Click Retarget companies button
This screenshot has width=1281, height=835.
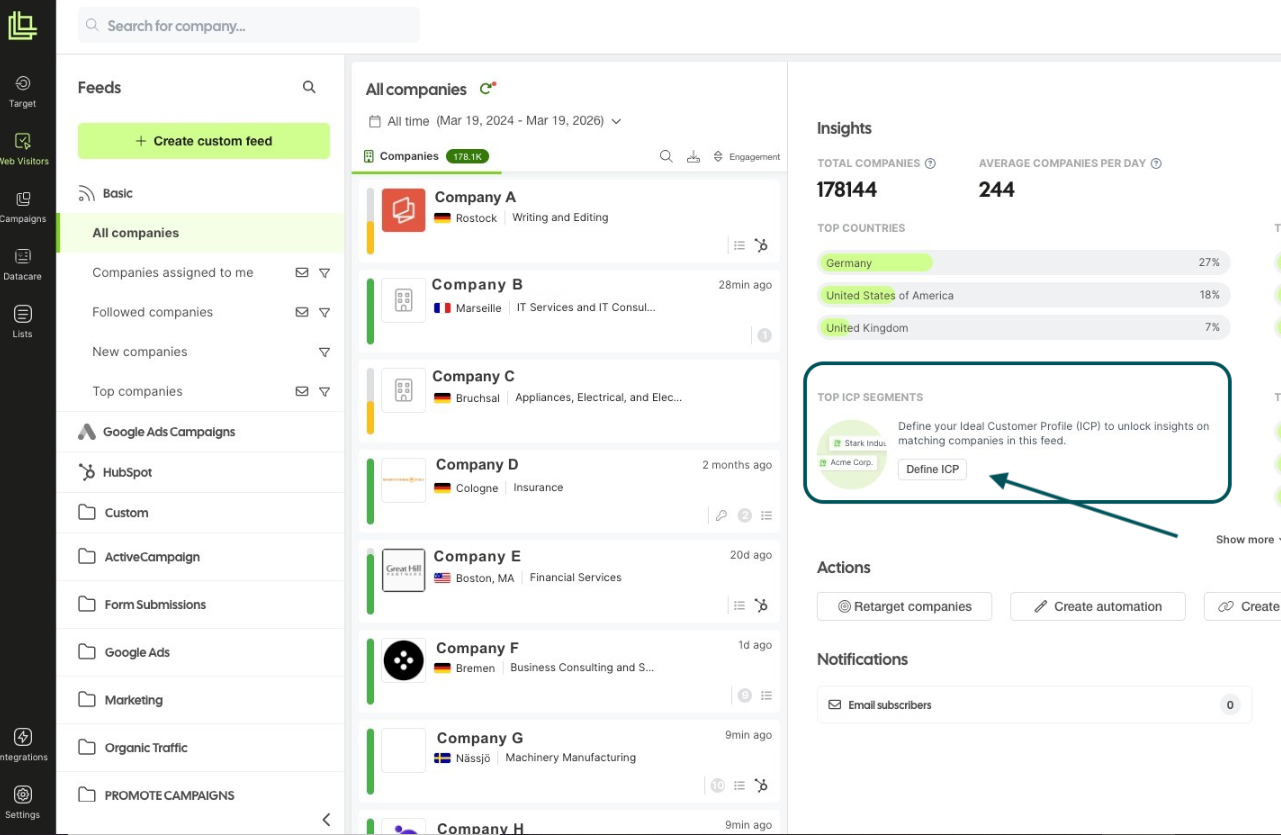[x=904, y=606]
